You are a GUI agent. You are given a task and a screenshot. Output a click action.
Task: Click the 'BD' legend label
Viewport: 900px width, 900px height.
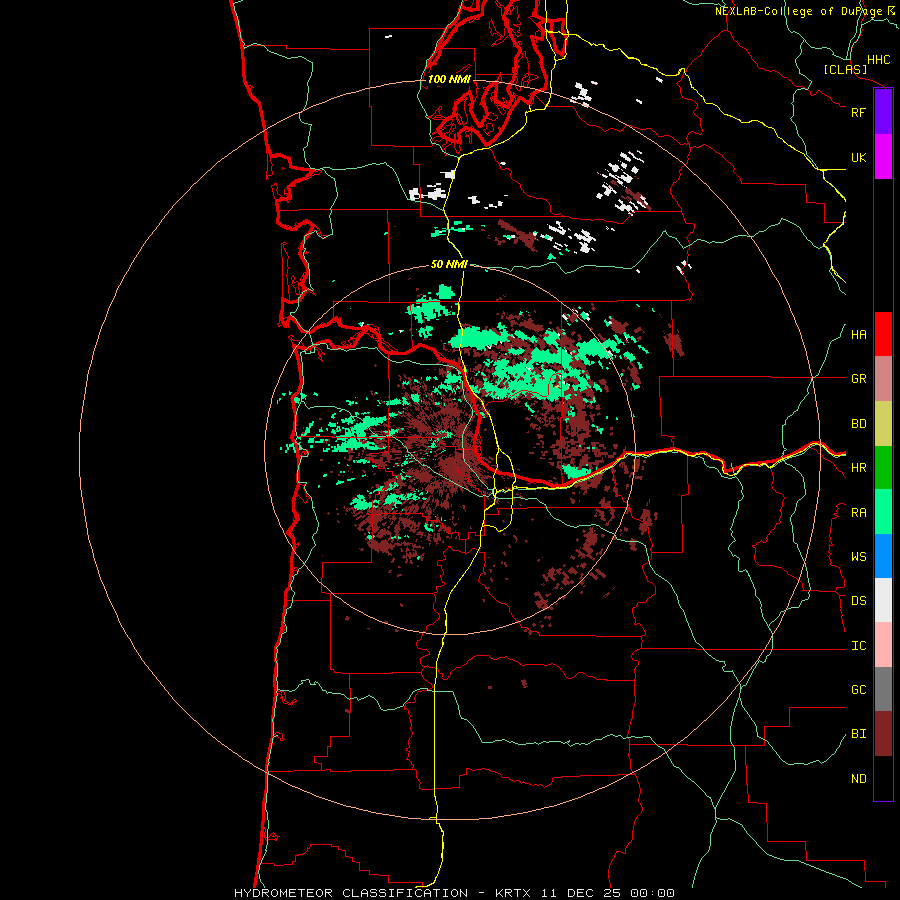pyautogui.click(x=858, y=424)
